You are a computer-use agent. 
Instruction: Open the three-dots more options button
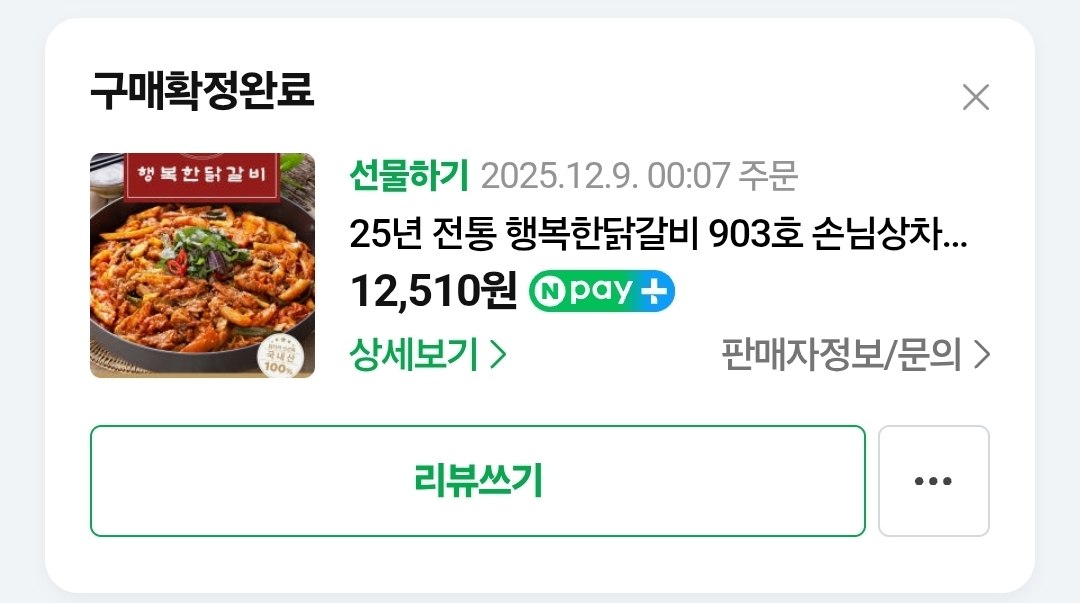click(x=933, y=480)
